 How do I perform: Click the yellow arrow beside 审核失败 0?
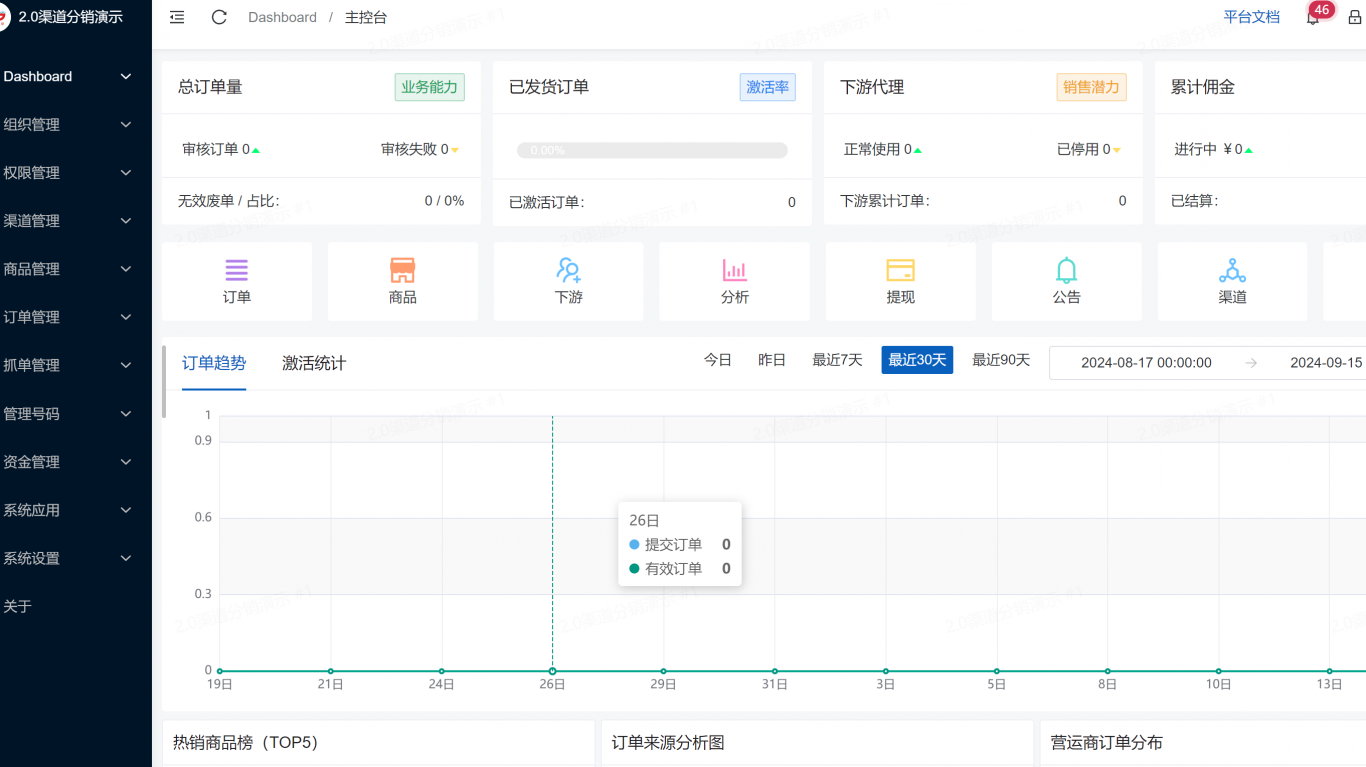click(x=455, y=150)
